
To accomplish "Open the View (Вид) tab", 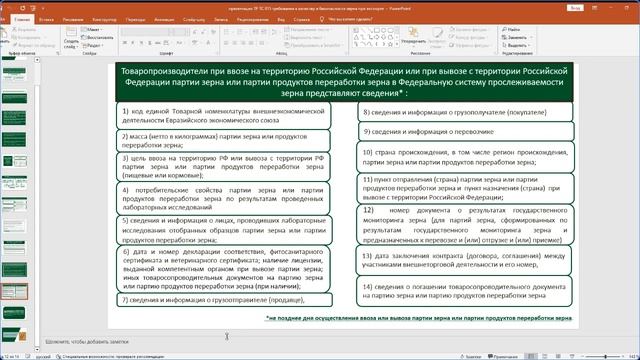I will 281,19.
